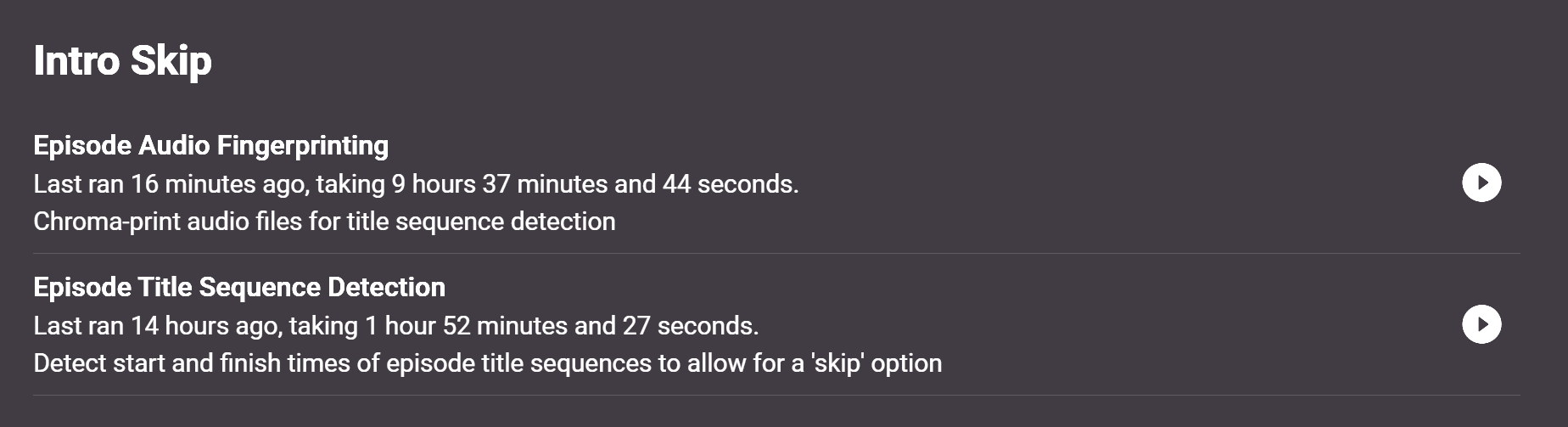
Task: Click the Intro Skip section heading
Action: tap(122, 61)
